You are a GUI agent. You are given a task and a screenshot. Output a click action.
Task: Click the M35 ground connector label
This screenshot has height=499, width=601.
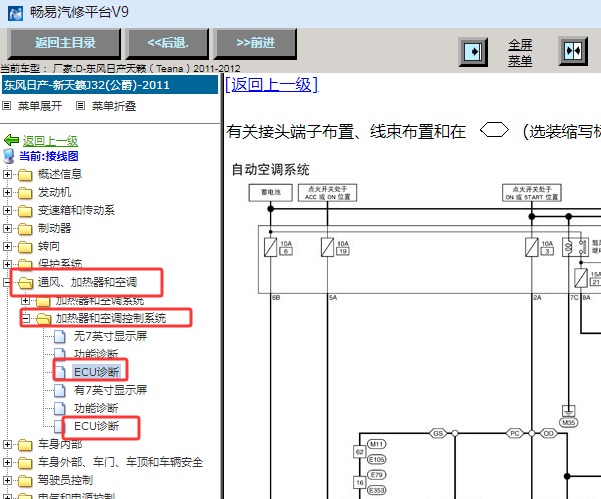pyautogui.click(x=569, y=422)
